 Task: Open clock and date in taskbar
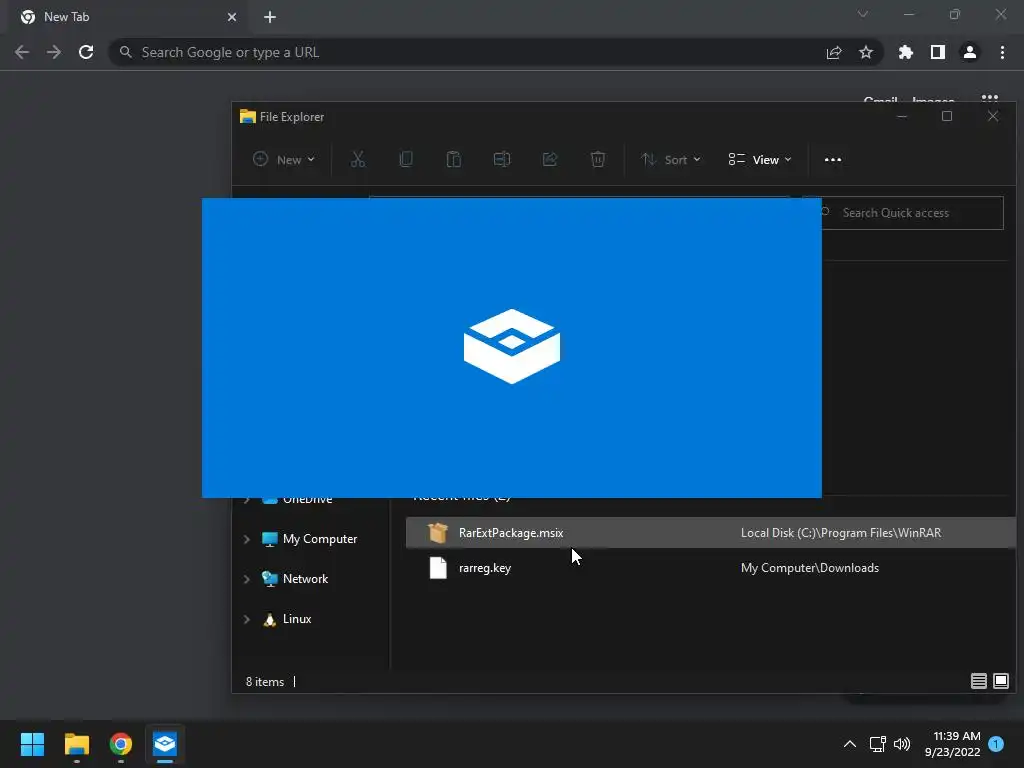953,744
